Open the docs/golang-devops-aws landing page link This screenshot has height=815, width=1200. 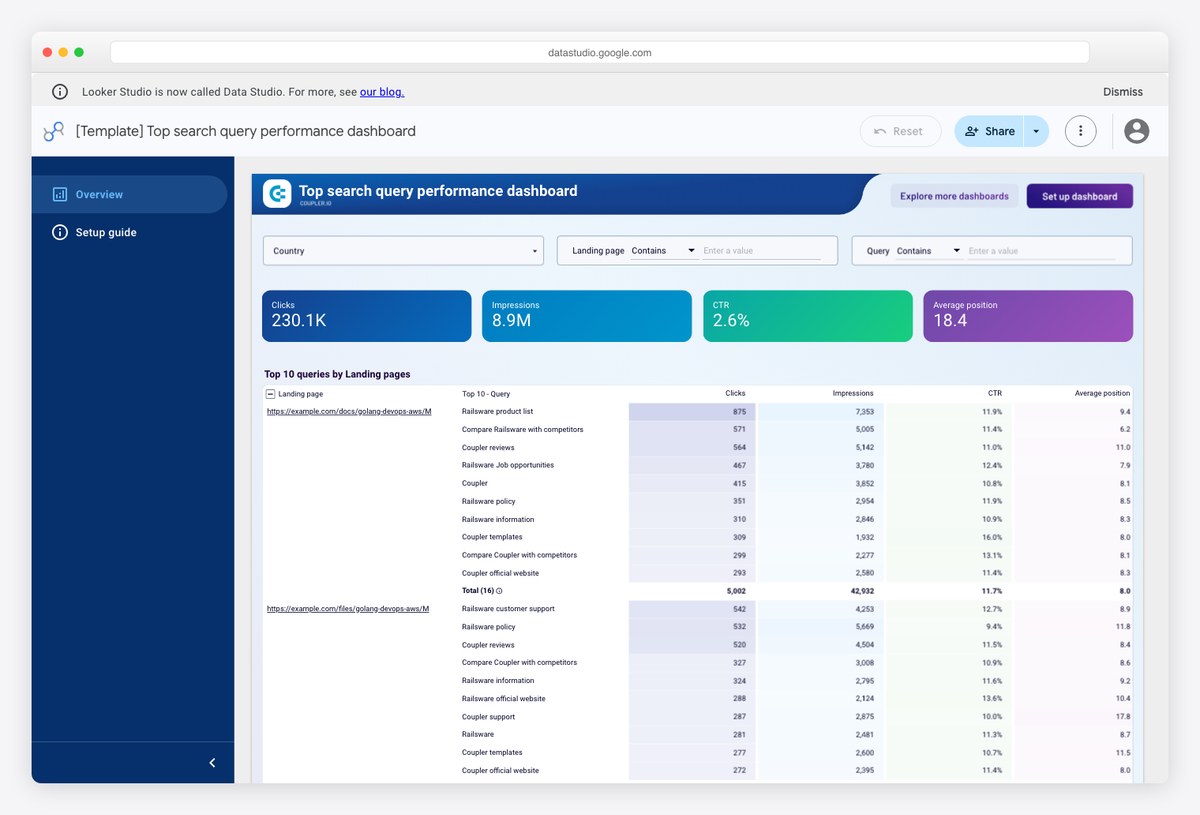coord(348,411)
